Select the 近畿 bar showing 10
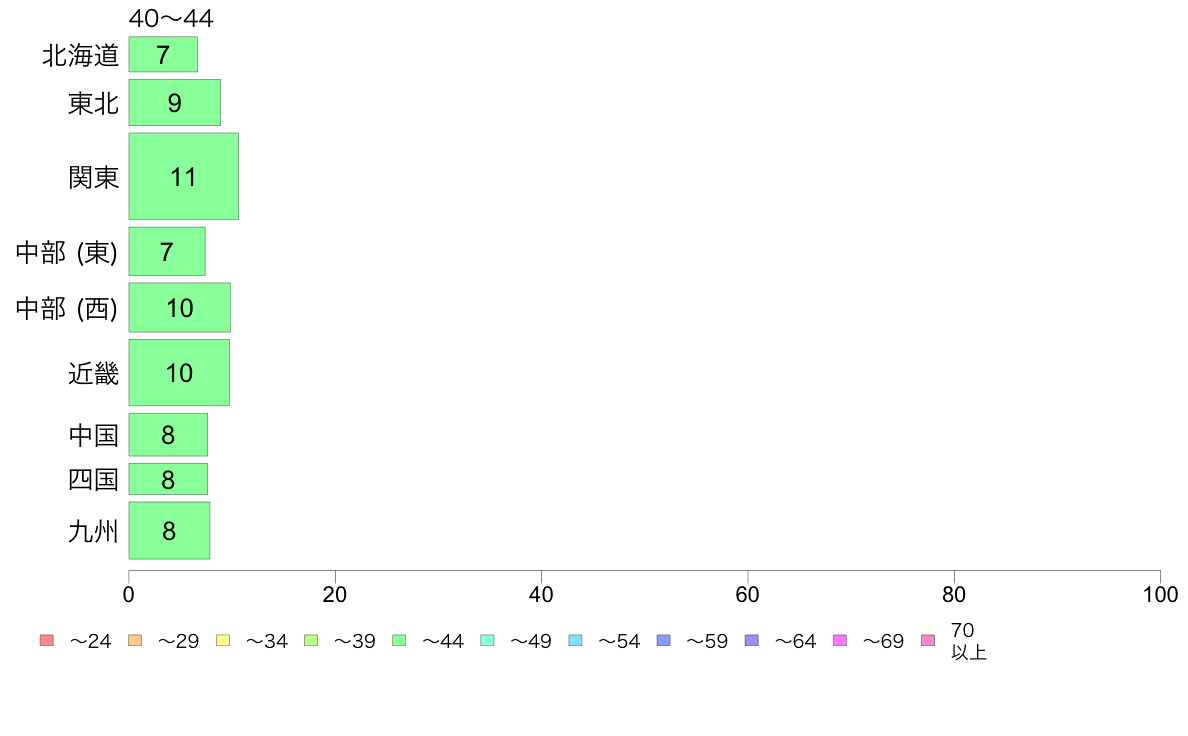The width and height of the screenshot is (1188, 736). [x=179, y=373]
